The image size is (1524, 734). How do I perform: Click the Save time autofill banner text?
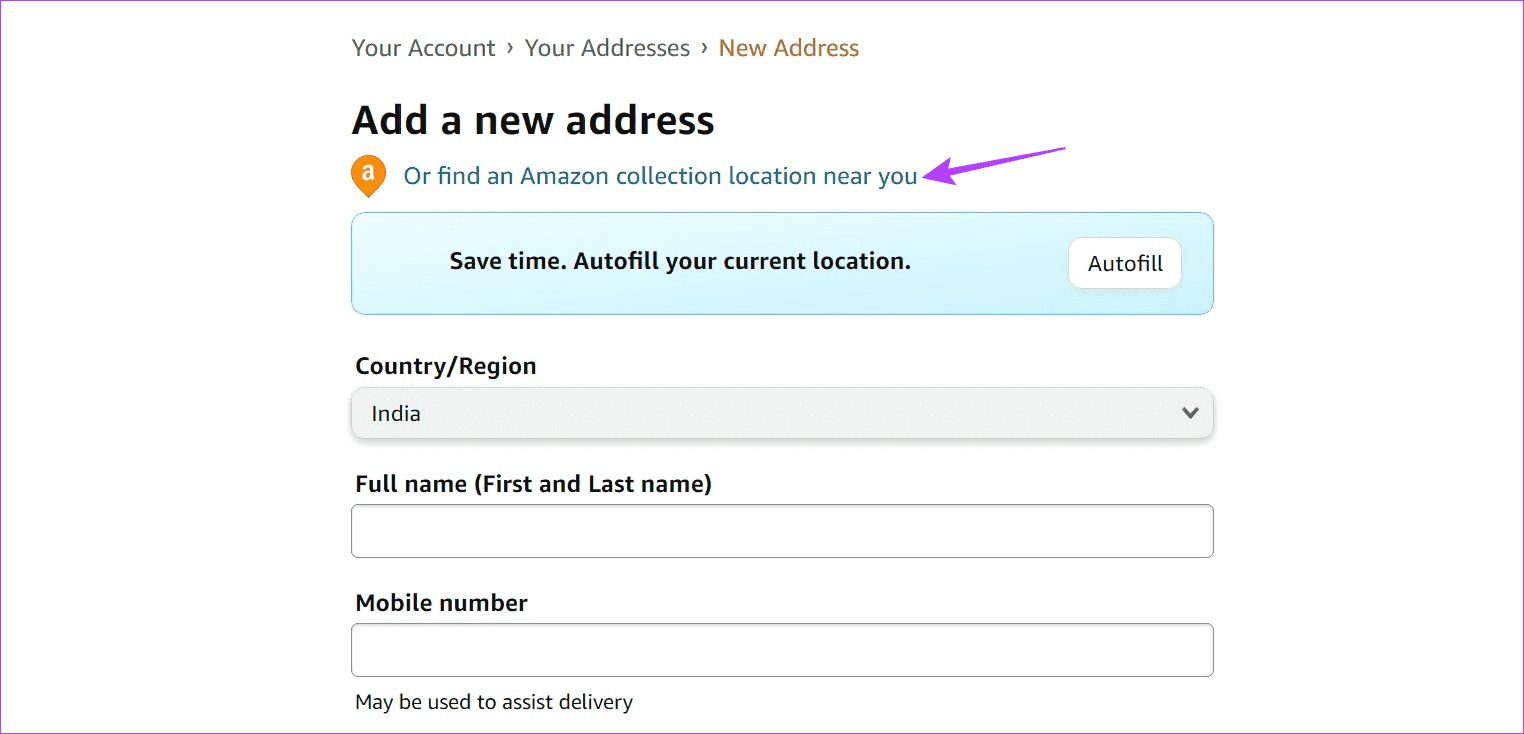click(x=680, y=262)
